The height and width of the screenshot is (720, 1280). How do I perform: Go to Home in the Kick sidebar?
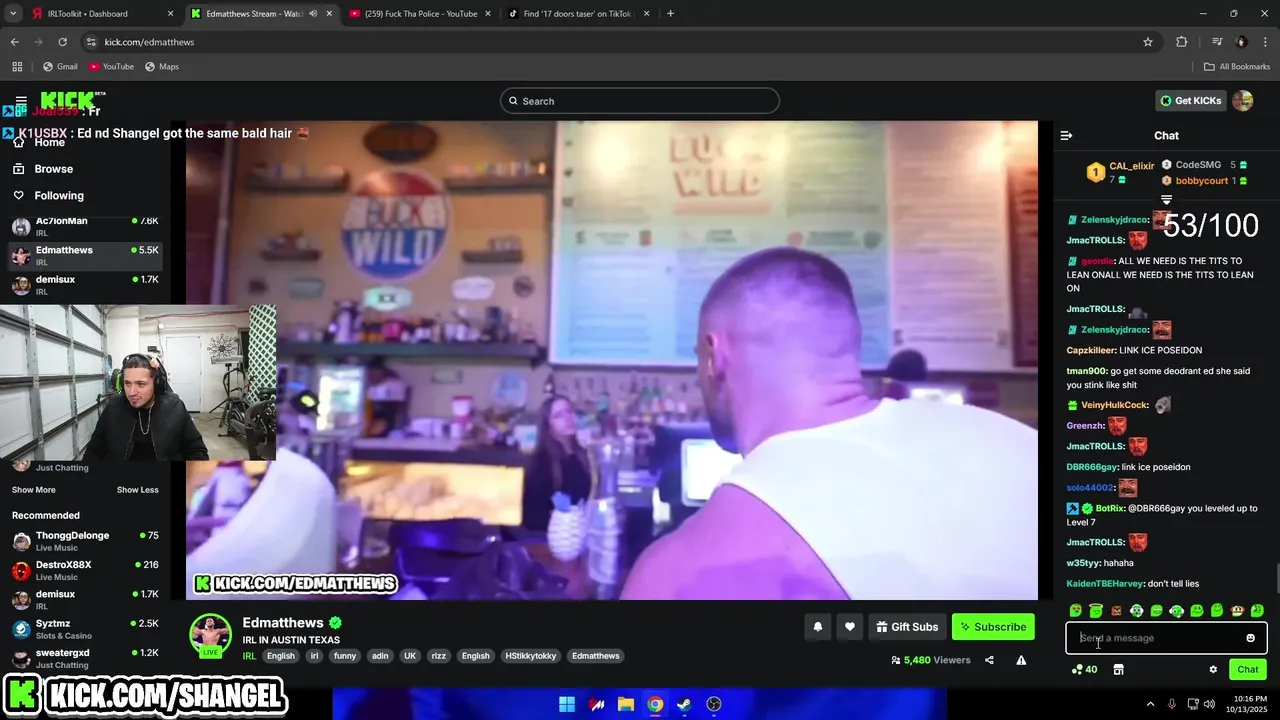pyautogui.click(x=39, y=142)
